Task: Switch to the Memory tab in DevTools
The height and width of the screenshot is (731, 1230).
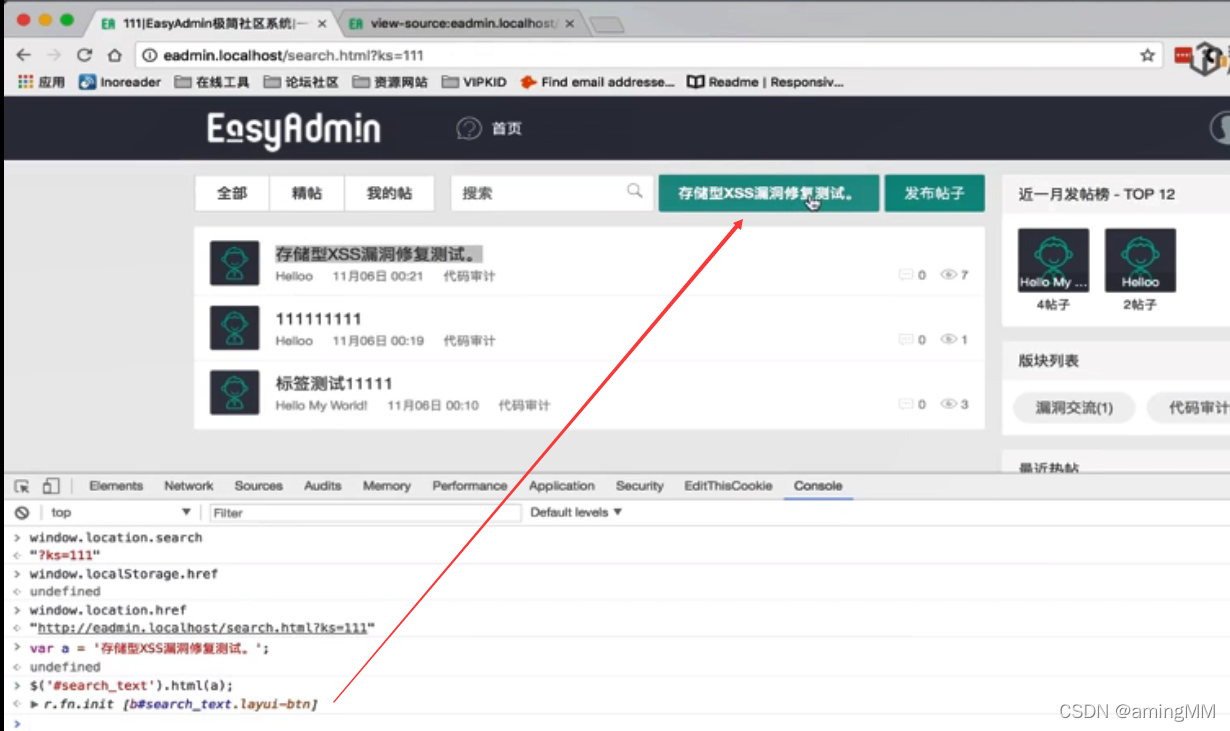Action: [x=387, y=486]
